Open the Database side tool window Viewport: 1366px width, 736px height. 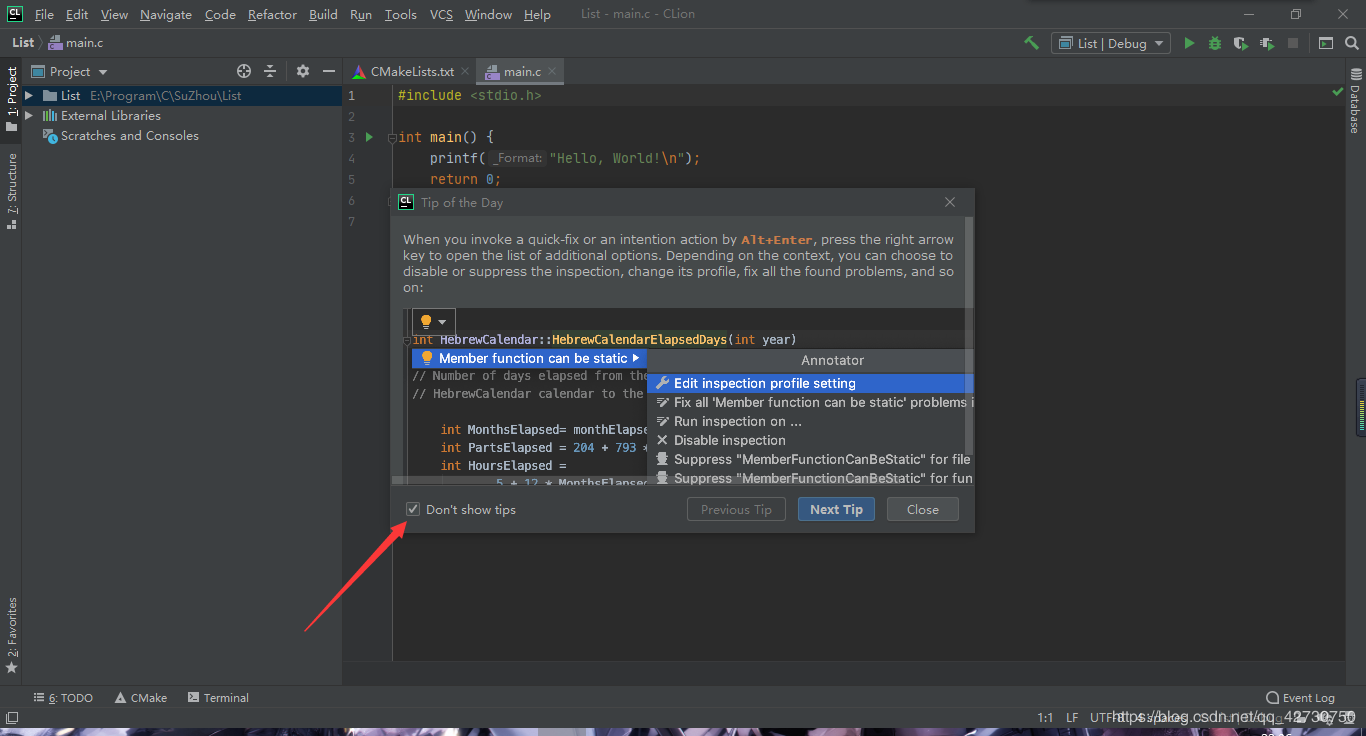[1356, 101]
